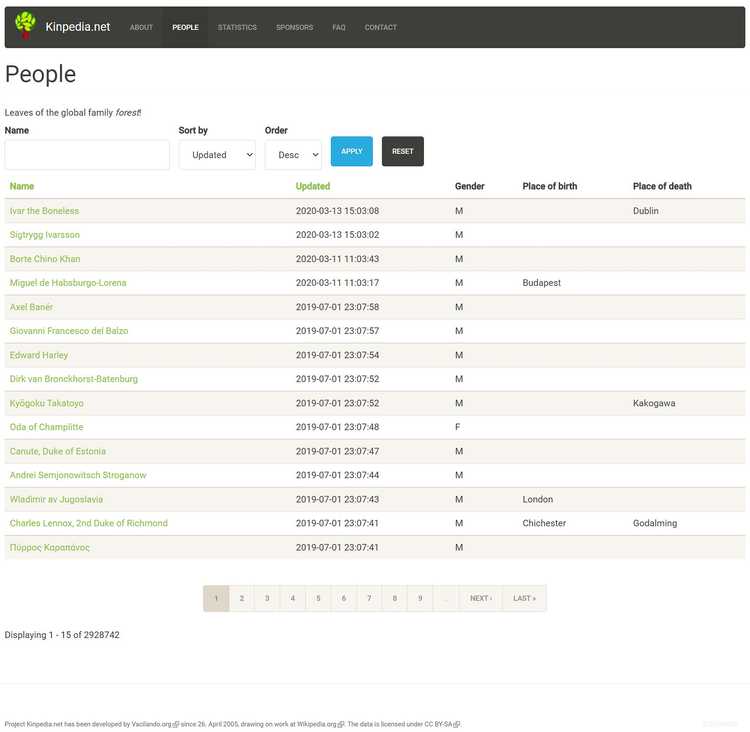Sort table by Updated column header
The height and width of the screenshot is (732, 750).
(312, 186)
